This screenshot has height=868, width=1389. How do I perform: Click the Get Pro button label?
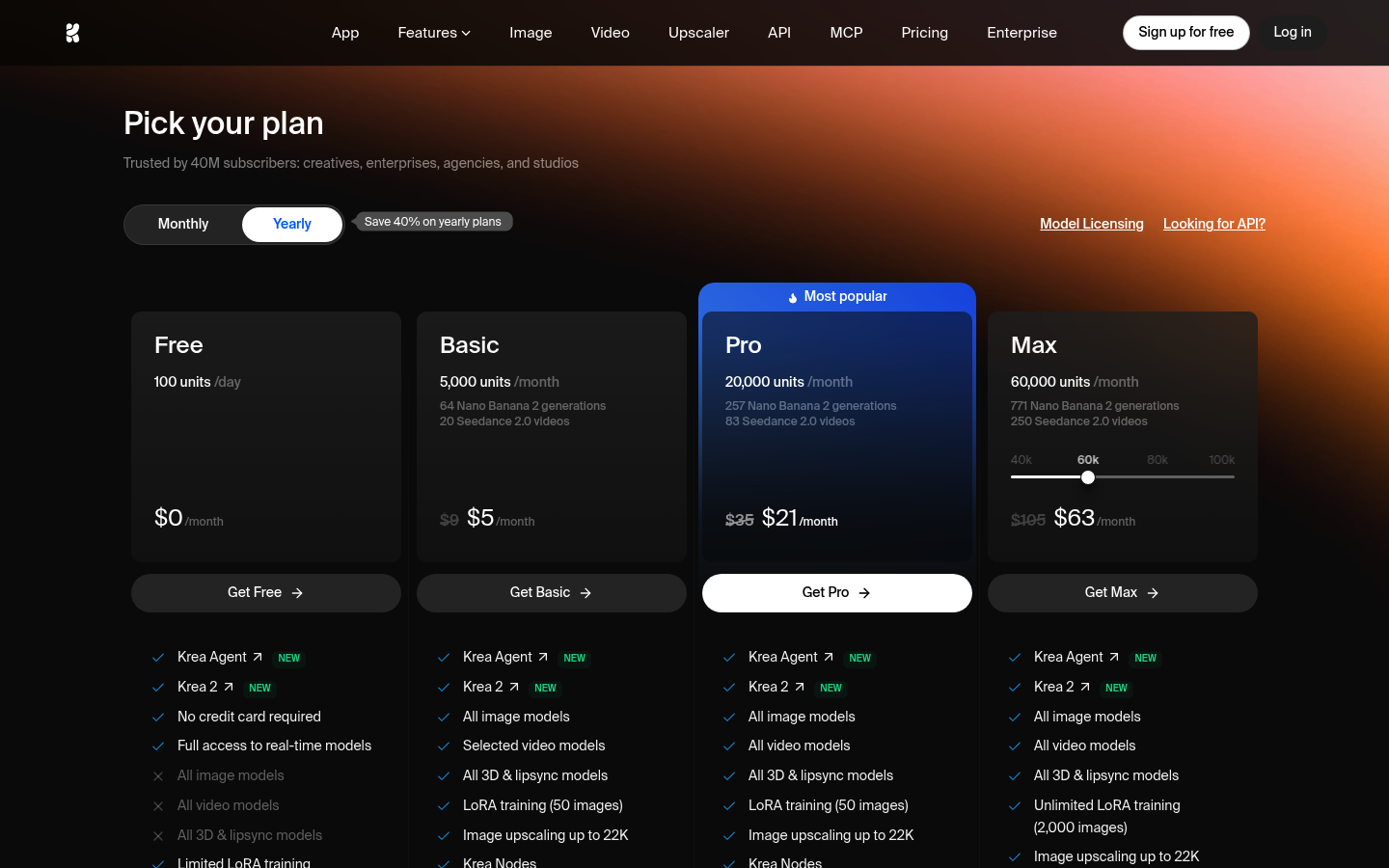click(x=826, y=592)
